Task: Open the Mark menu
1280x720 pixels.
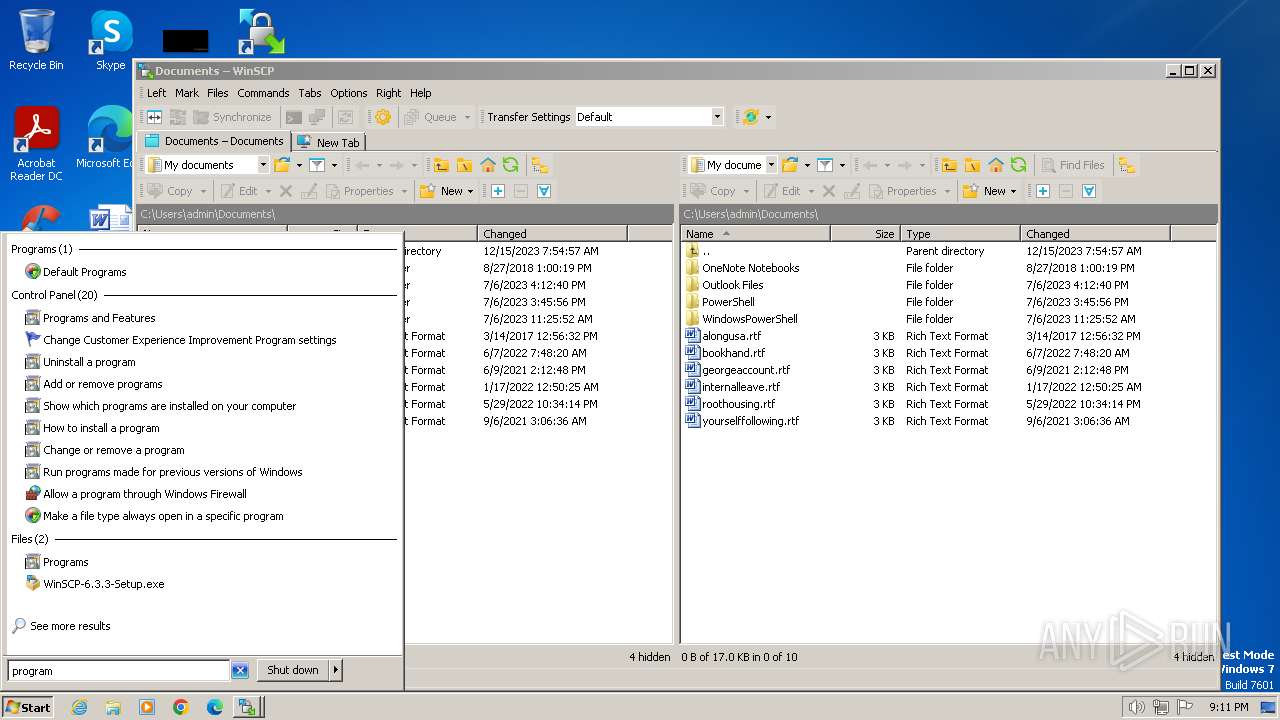Action: 187,93
